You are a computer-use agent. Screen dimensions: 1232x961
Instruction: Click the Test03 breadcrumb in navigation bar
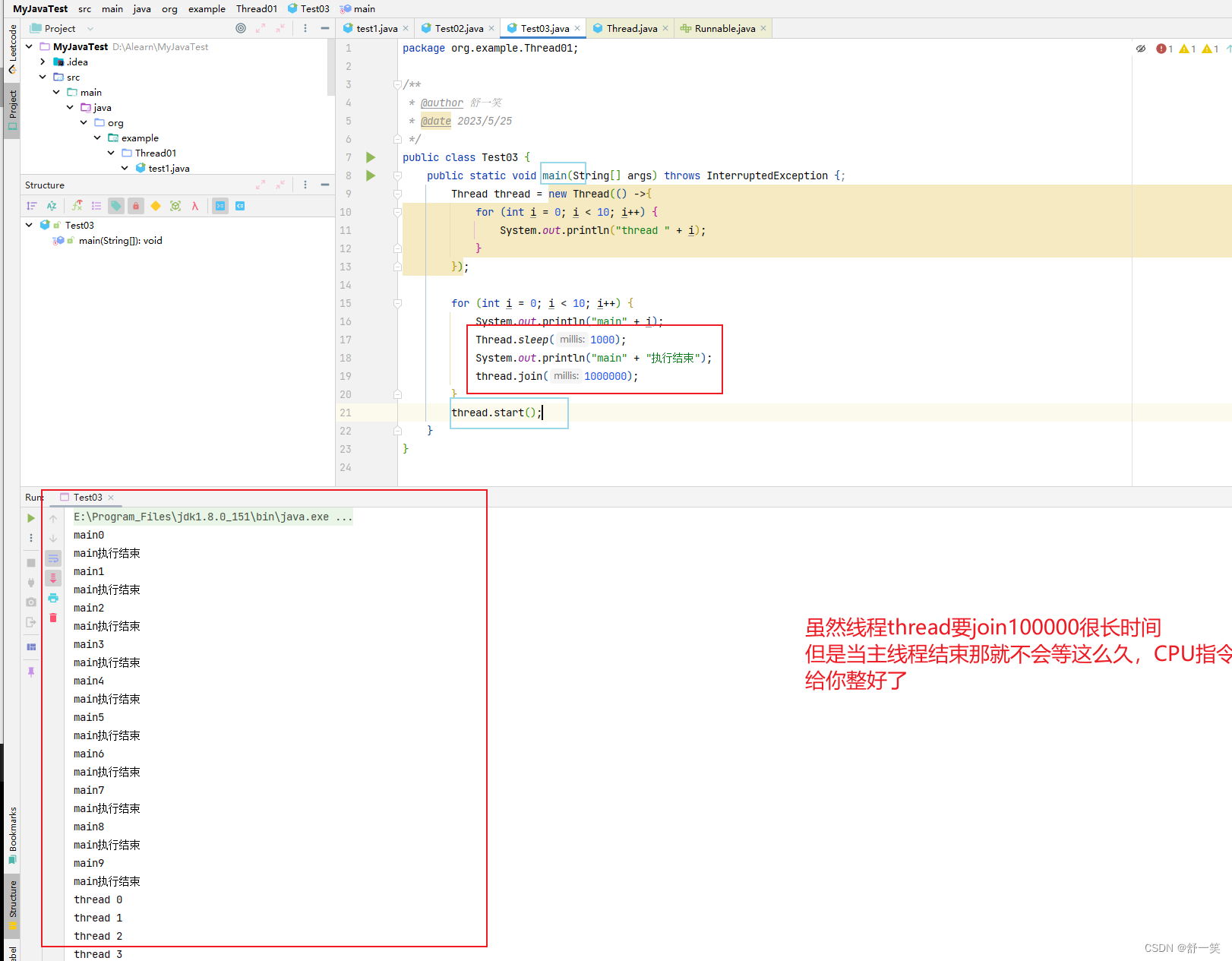point(309,8)
